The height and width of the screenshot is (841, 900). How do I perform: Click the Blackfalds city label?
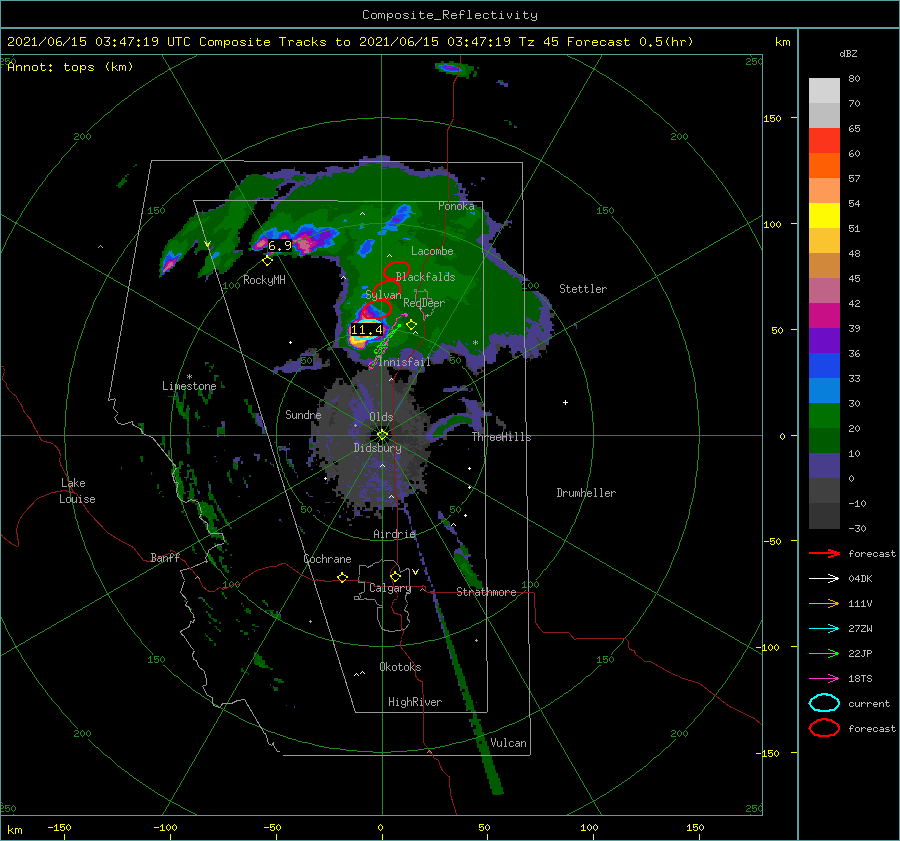[425, 277]
